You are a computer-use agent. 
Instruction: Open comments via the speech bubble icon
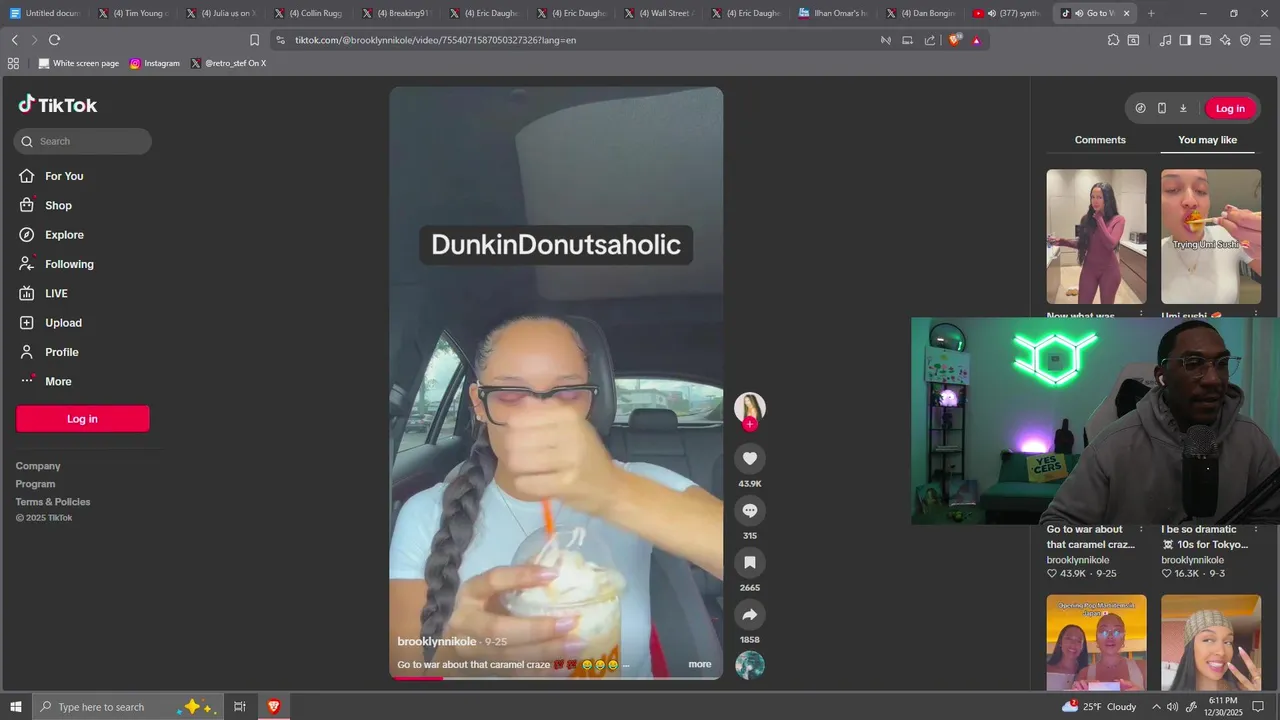[x=750, y=510]
